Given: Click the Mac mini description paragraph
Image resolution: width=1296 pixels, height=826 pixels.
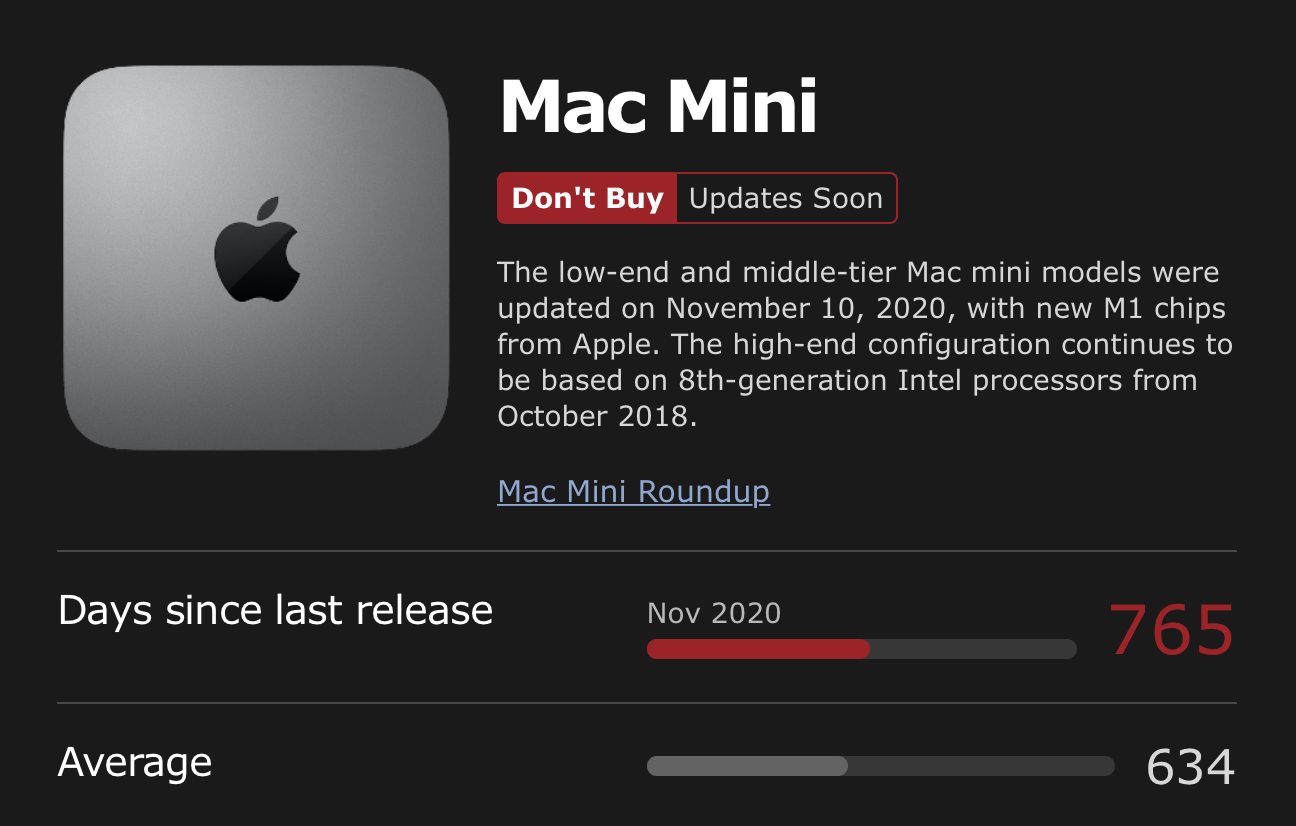Looking at the screenshot, I should [x=865, y=344].
